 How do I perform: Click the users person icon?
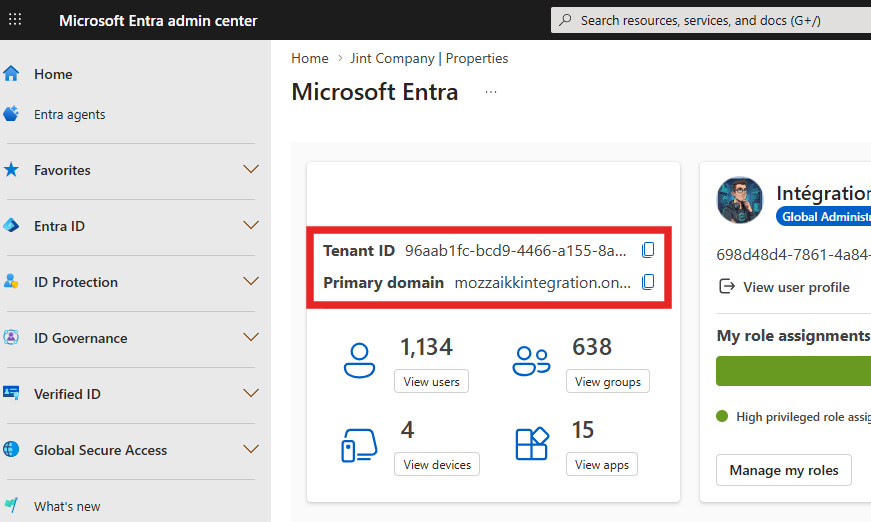pos(359,360)
